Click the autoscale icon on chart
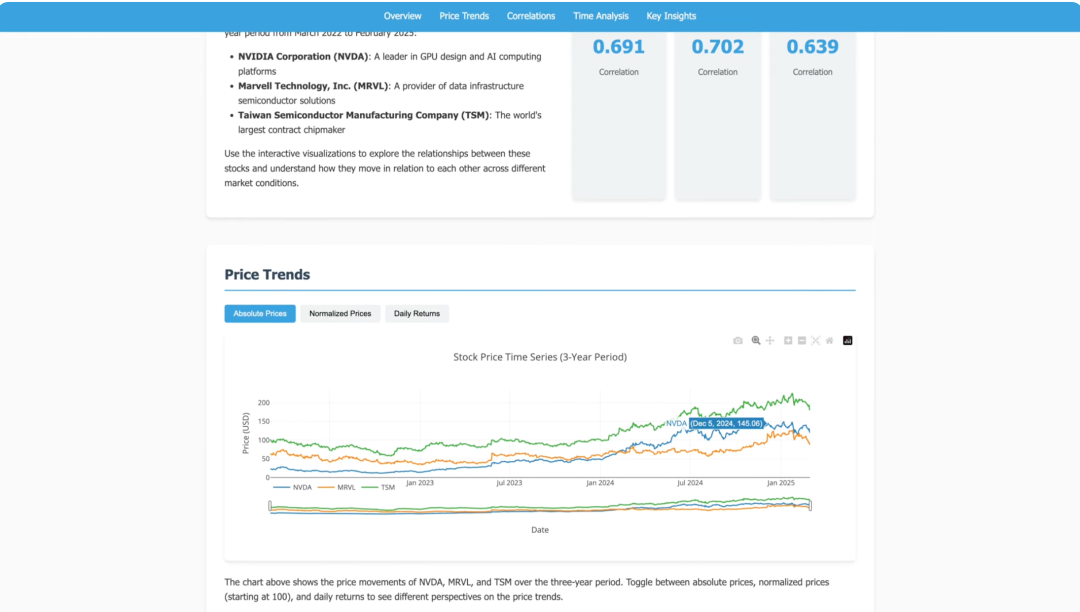 [x=816, y=341]
